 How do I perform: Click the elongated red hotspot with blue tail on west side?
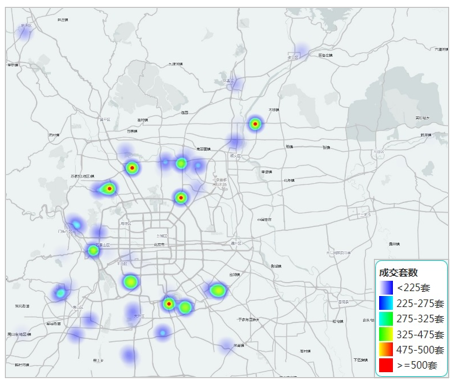[108, 189]
